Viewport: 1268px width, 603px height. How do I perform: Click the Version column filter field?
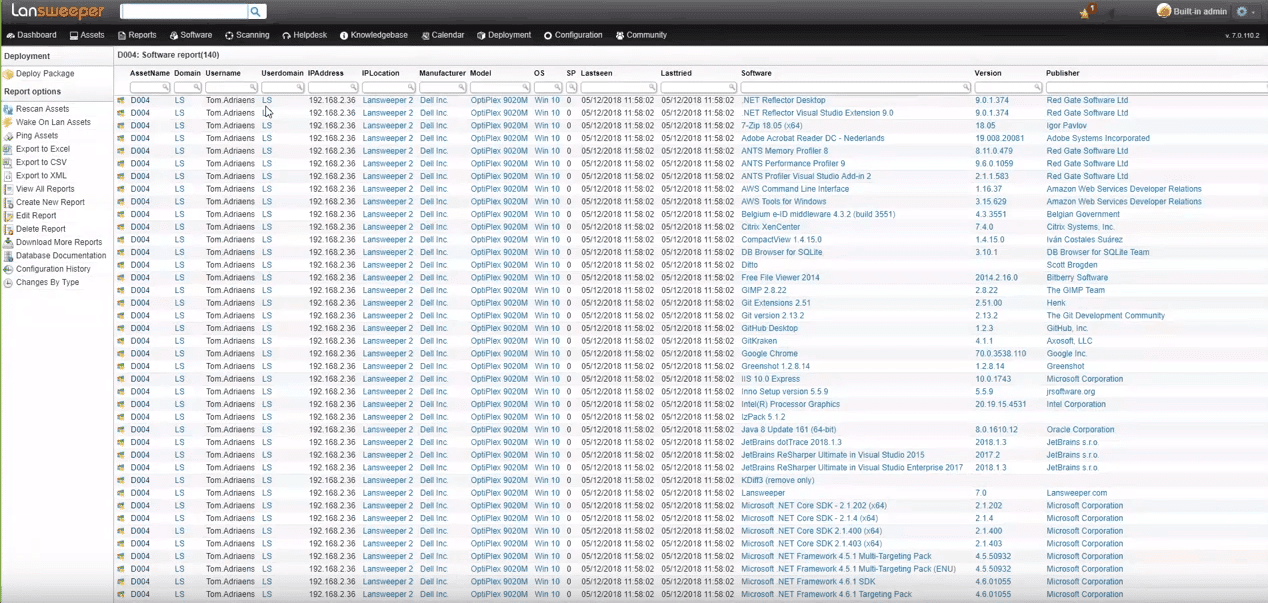pos(1008,87)
